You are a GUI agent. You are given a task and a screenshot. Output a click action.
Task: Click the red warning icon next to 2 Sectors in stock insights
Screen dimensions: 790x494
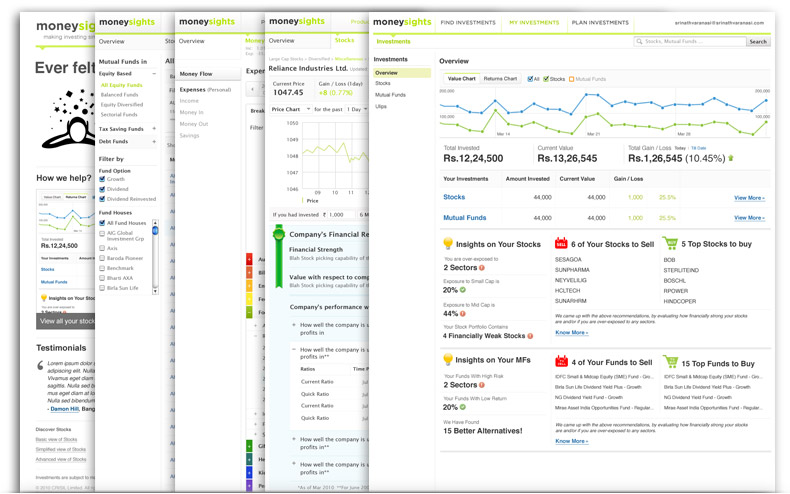(x=482, y=268)
